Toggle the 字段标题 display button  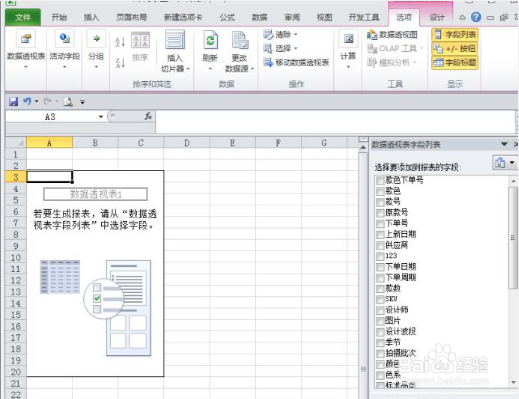(455, 63)
